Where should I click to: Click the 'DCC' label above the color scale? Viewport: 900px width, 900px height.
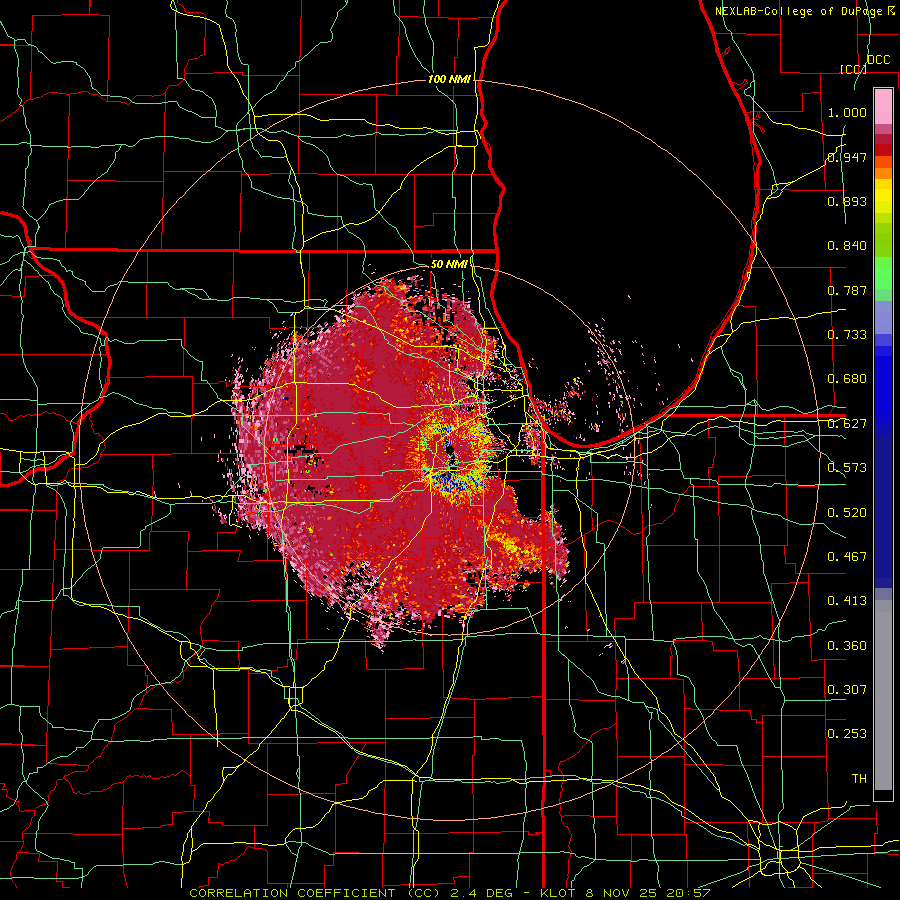[x=878, y=60]
